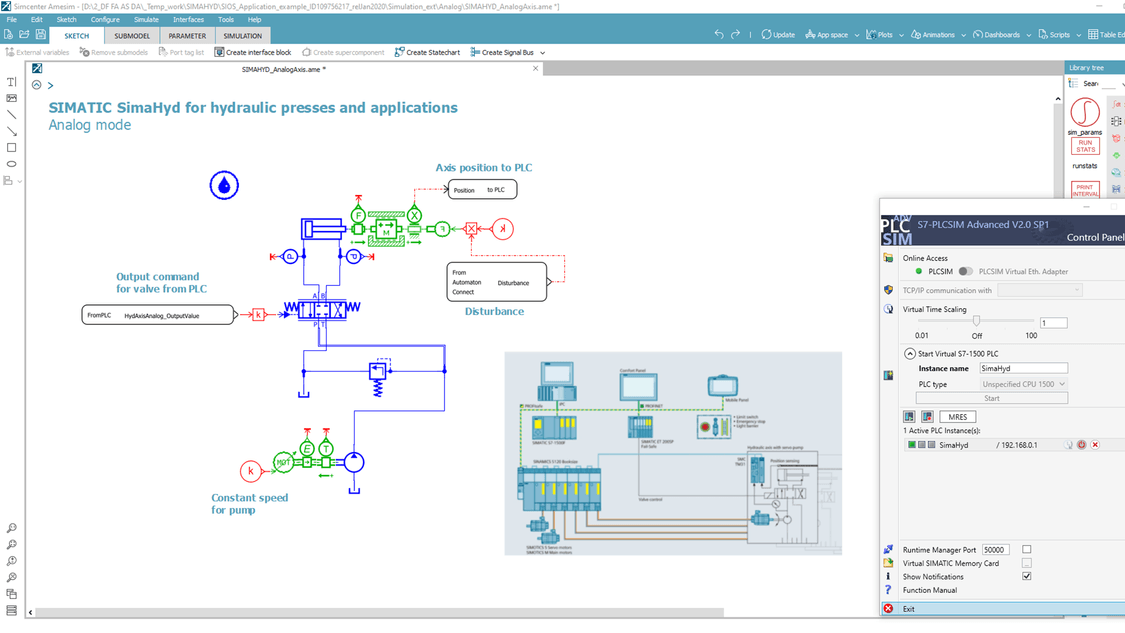This screenshot has height=633, width=1125.
Task: Select the Line drawing tool
Action: (11, 115)
